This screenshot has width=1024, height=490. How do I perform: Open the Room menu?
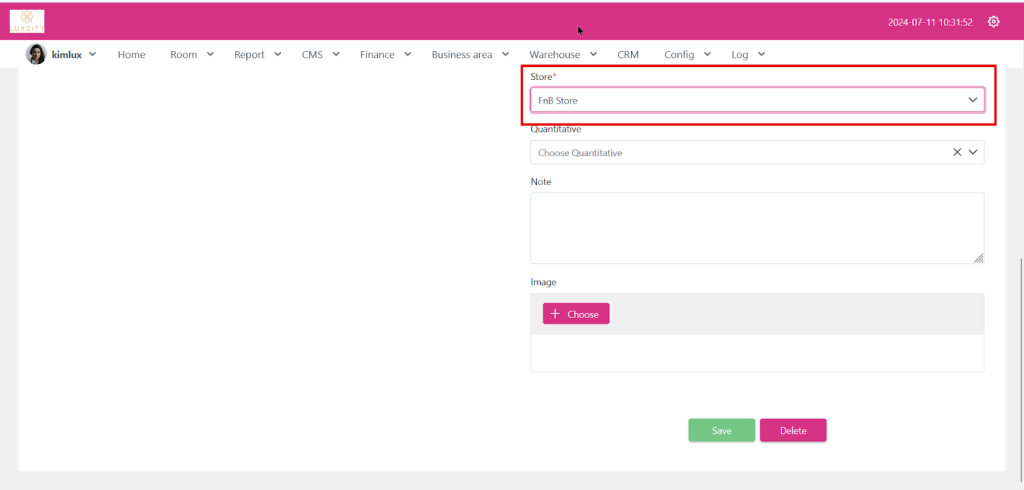pos(191,55)
